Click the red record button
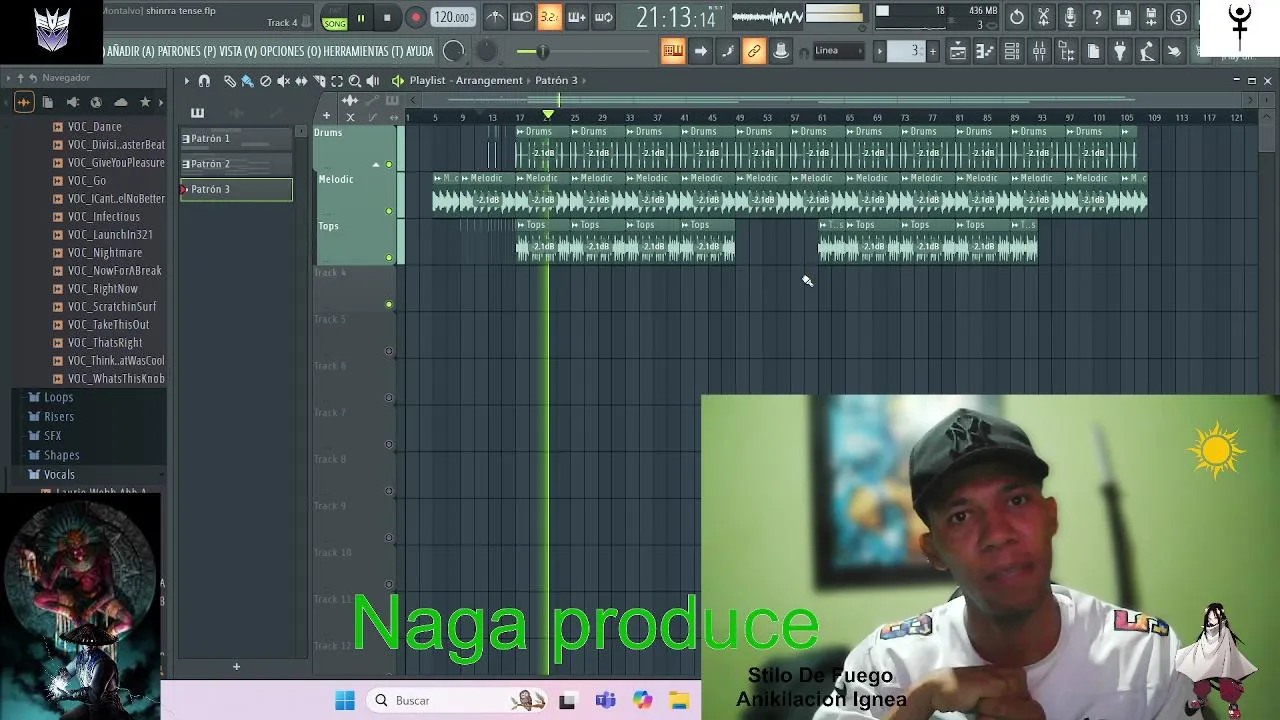Image resolution: width=1280 pixels, height=720 pixels. tap(415, 18)
